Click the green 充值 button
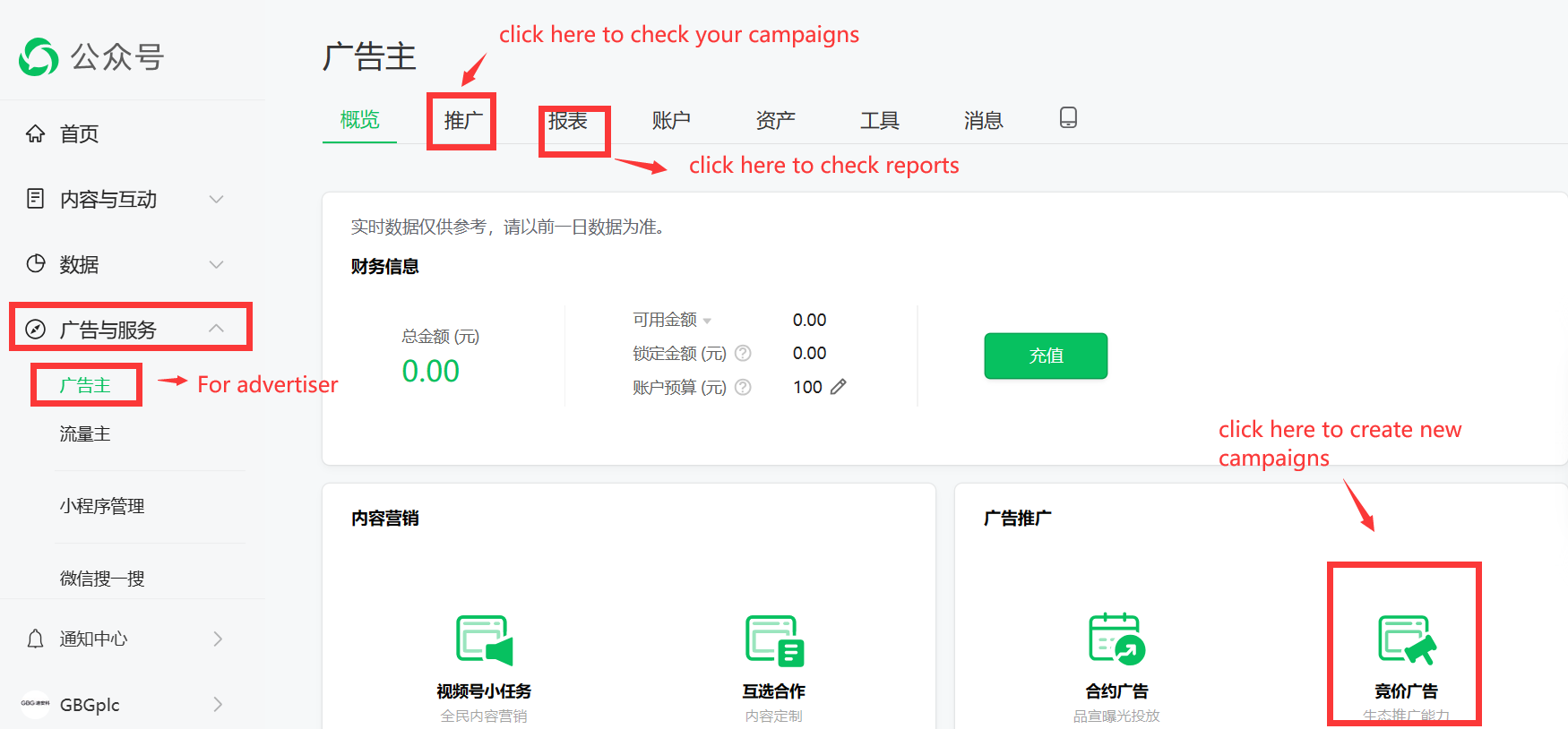The height and width of the screenshot is (729, 1568). [x=1046, y=356]
